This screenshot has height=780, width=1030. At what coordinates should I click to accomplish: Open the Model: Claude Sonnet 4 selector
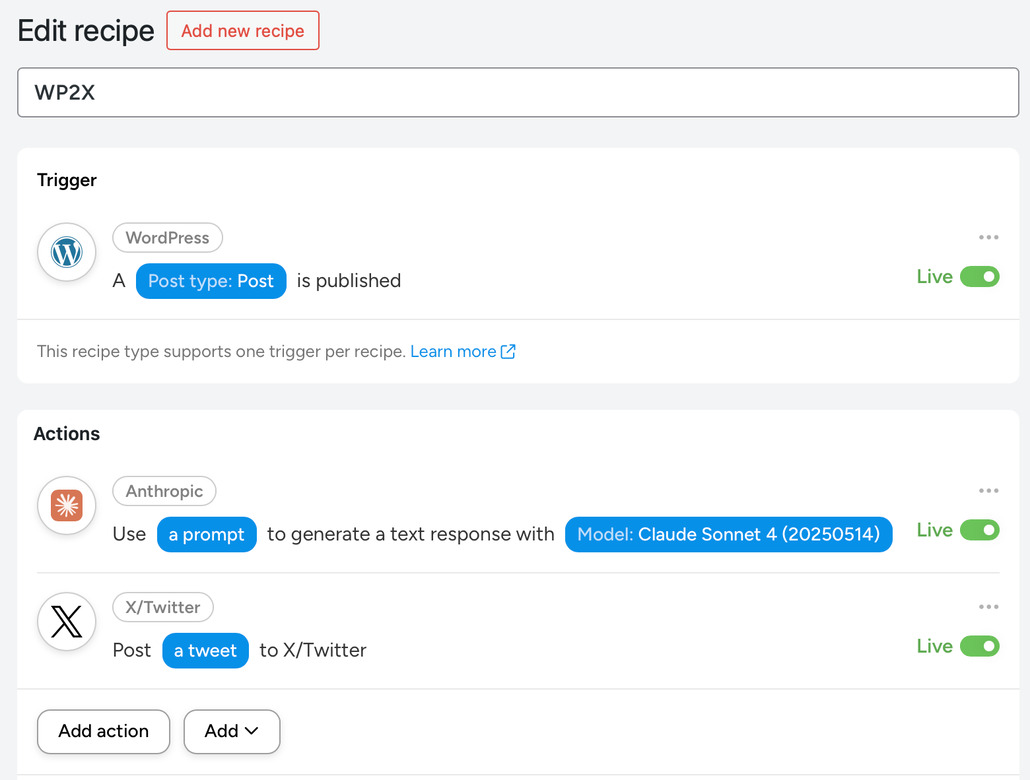pyautogui.click(x=728, y=534)
